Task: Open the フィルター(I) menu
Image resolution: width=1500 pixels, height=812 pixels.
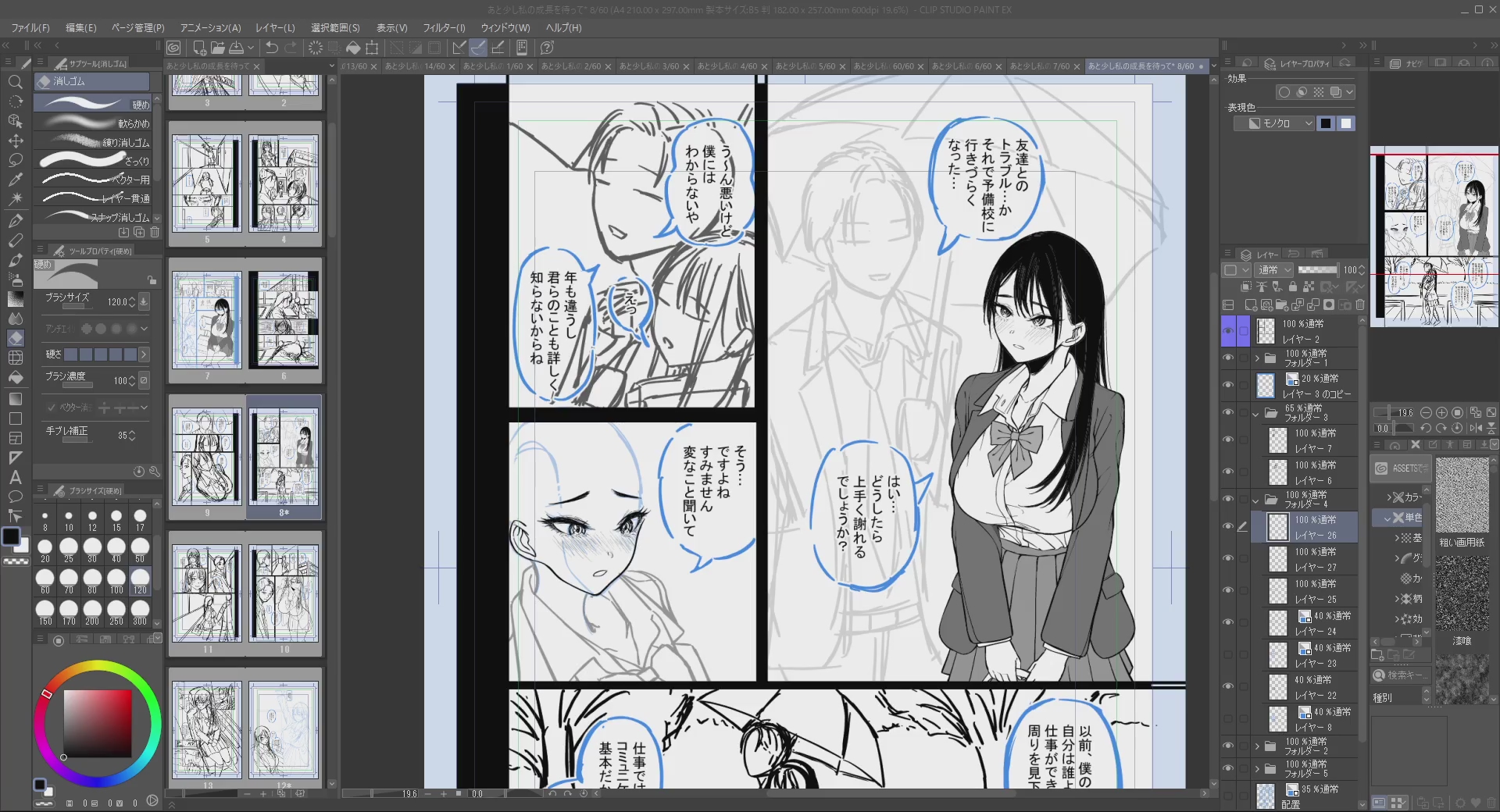Action: [x=443, y=27]
